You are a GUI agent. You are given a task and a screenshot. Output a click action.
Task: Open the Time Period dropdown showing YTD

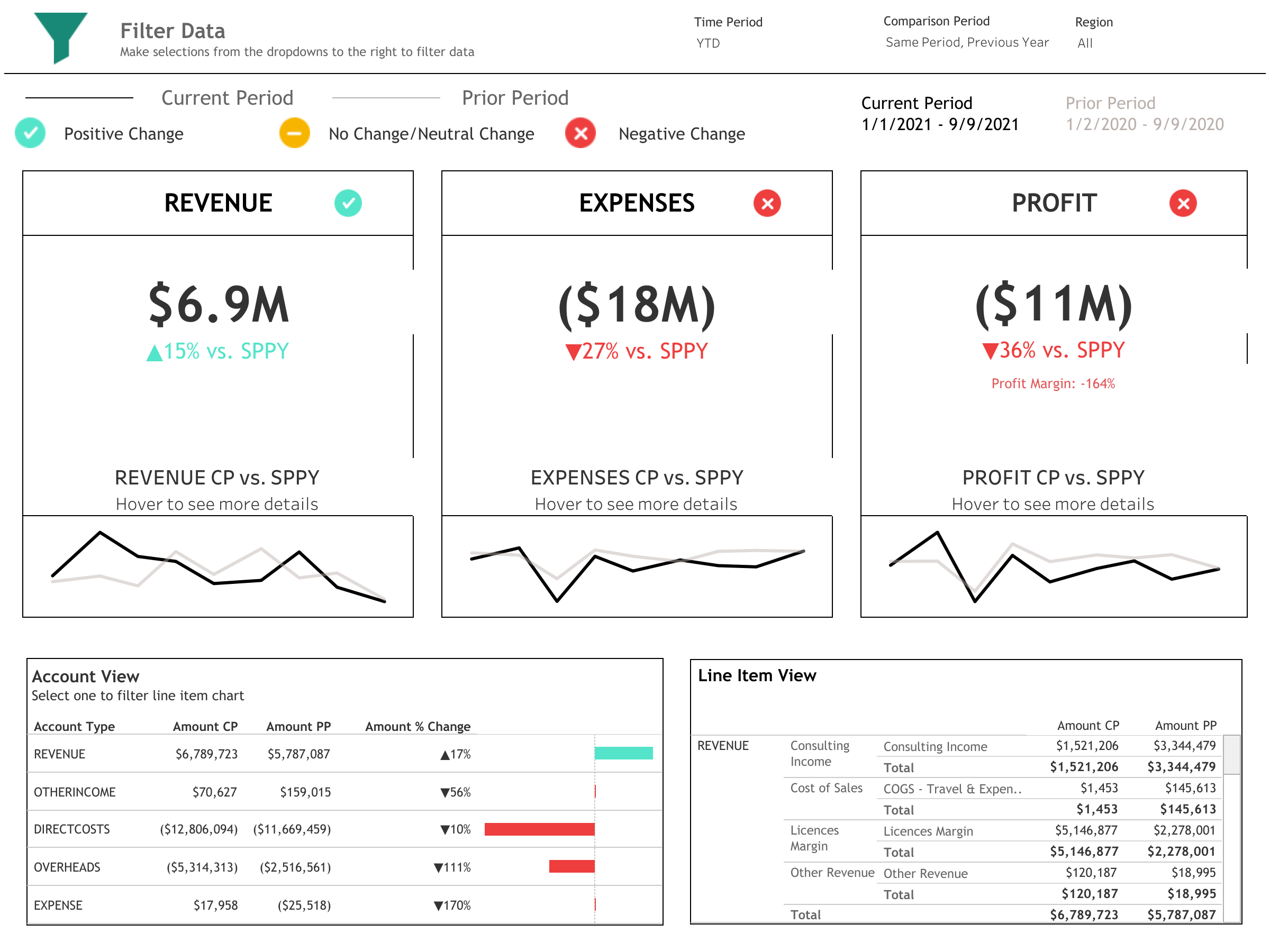(x=708, y=43)
